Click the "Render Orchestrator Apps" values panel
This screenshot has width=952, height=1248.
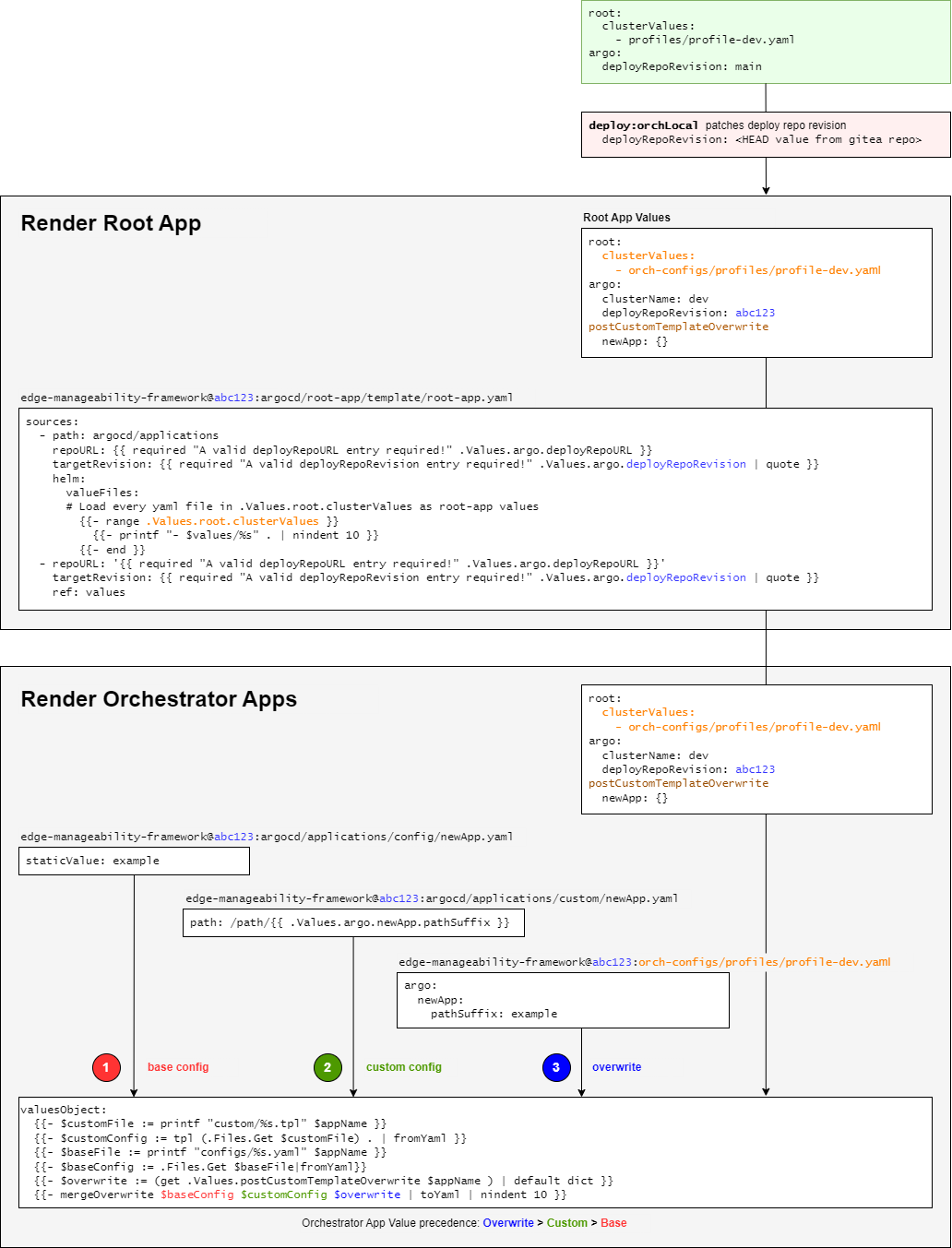click(x=756, y=749)
